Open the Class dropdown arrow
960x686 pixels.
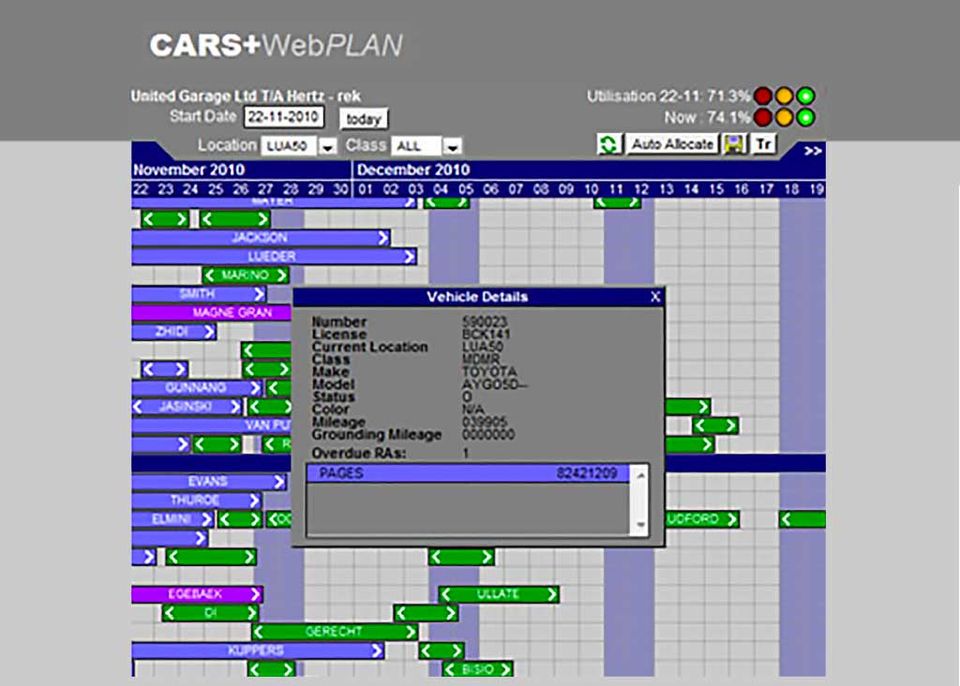click(452, 146)
